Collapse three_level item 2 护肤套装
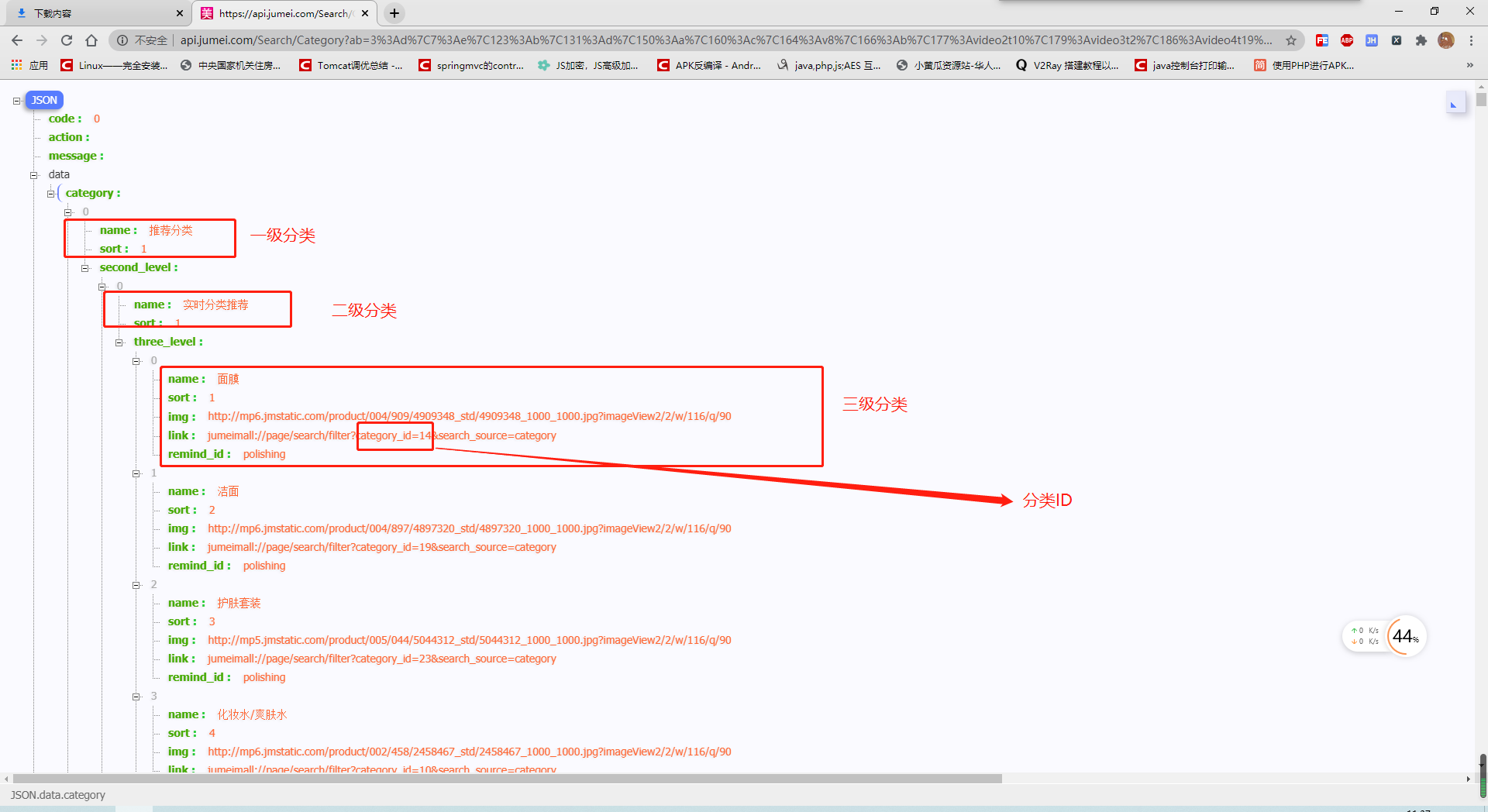Image resolution: width=1488 pixels, height=812 pixels. click(136, 585)
